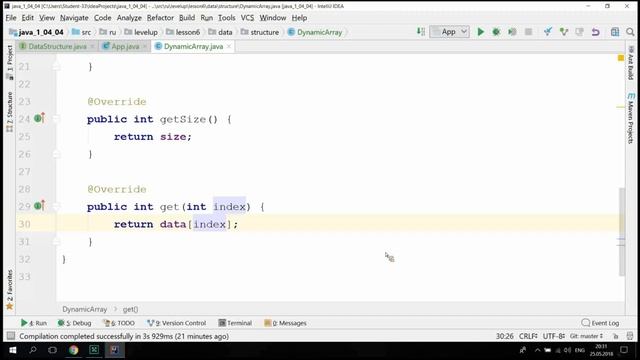Switch to DataStructure.java tab
Image resolution: width=640 pixels, height=360 pixels.
click(x=57, y=47)
